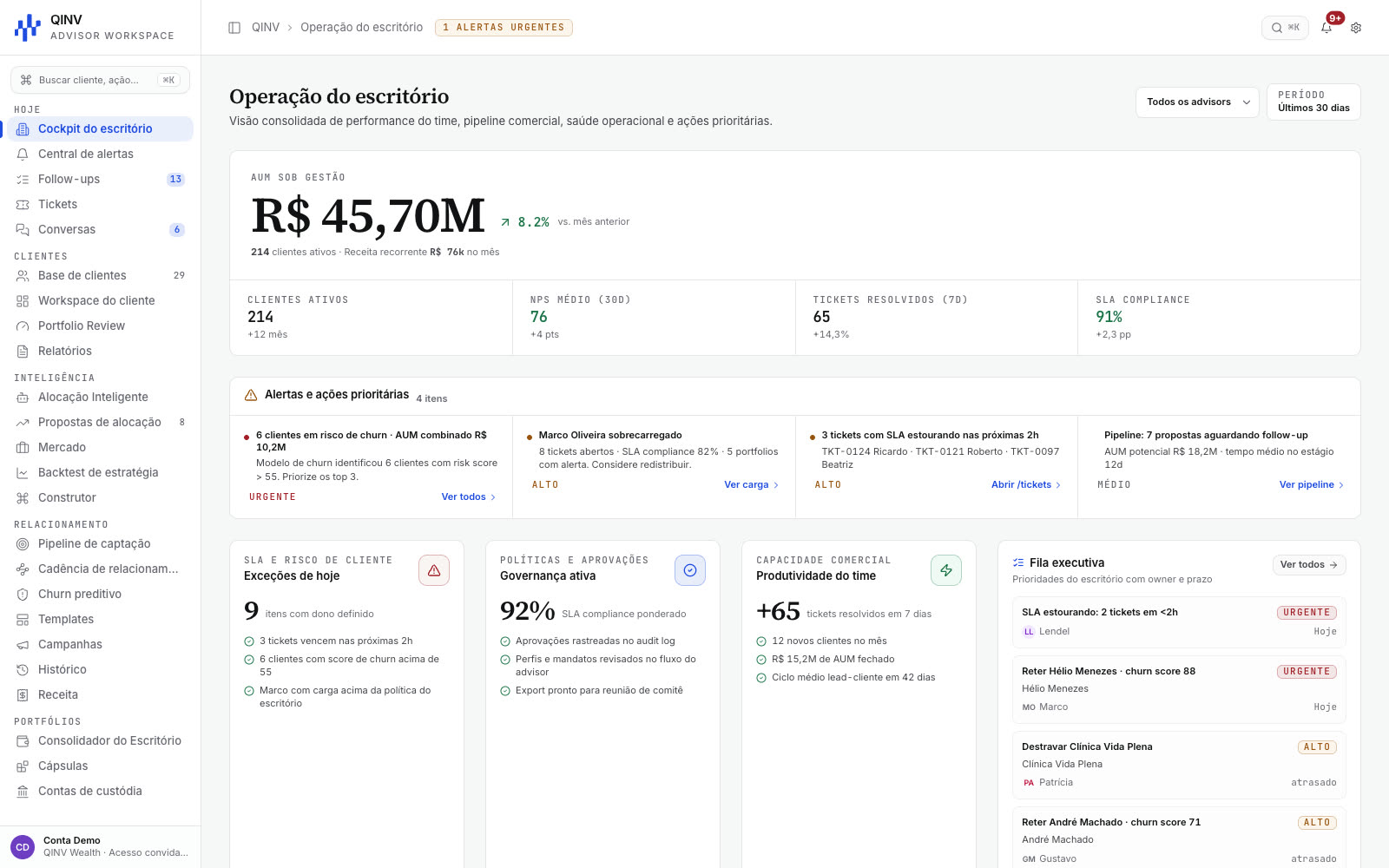Click the Ver pipeline link

coord(1312,485)
